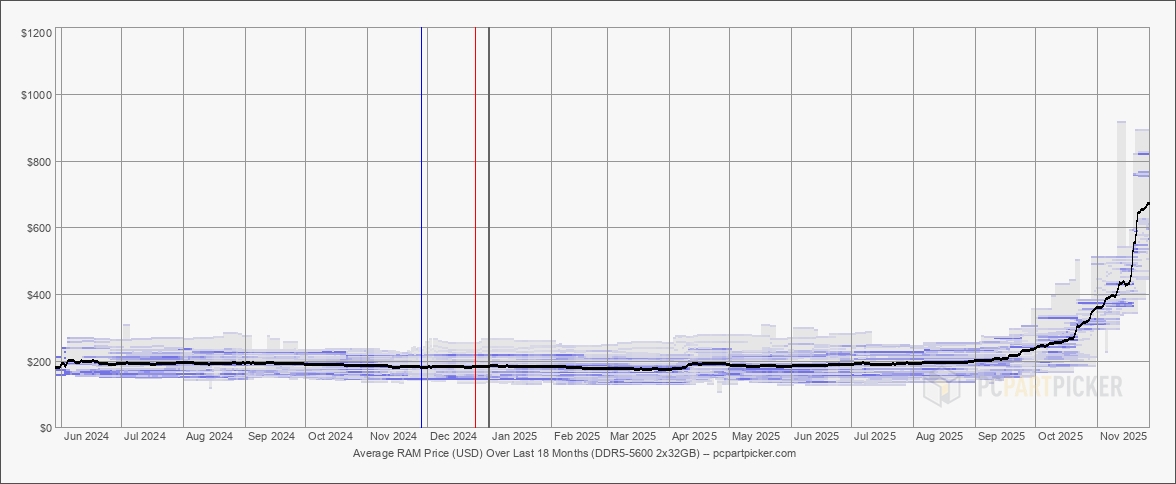The image size is (1176, 484).
Task: Click the Nov 2025 x-axis label
Action: 1123,437
